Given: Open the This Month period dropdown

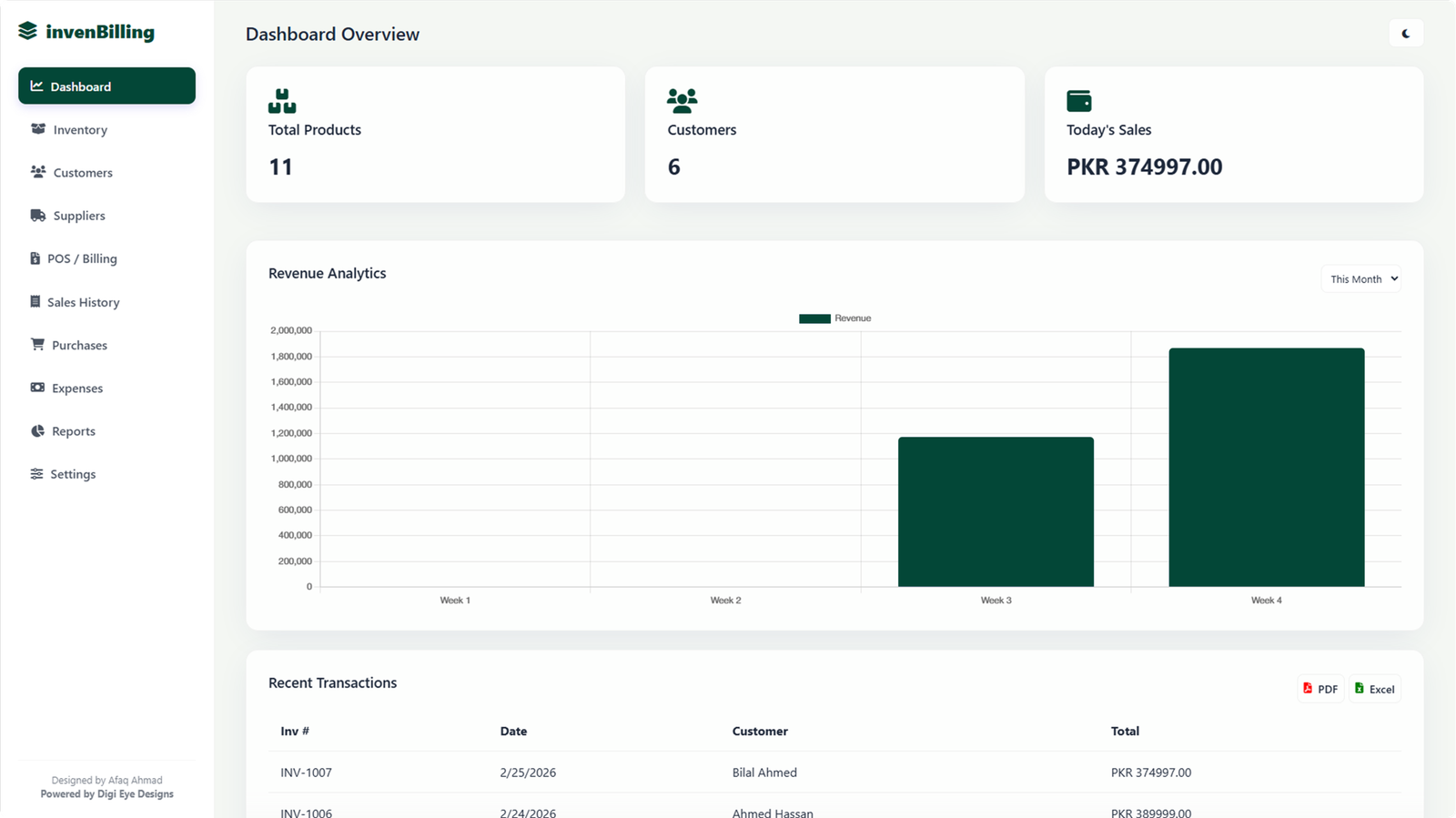Looking at the screenshot, I should (1360, 279).
